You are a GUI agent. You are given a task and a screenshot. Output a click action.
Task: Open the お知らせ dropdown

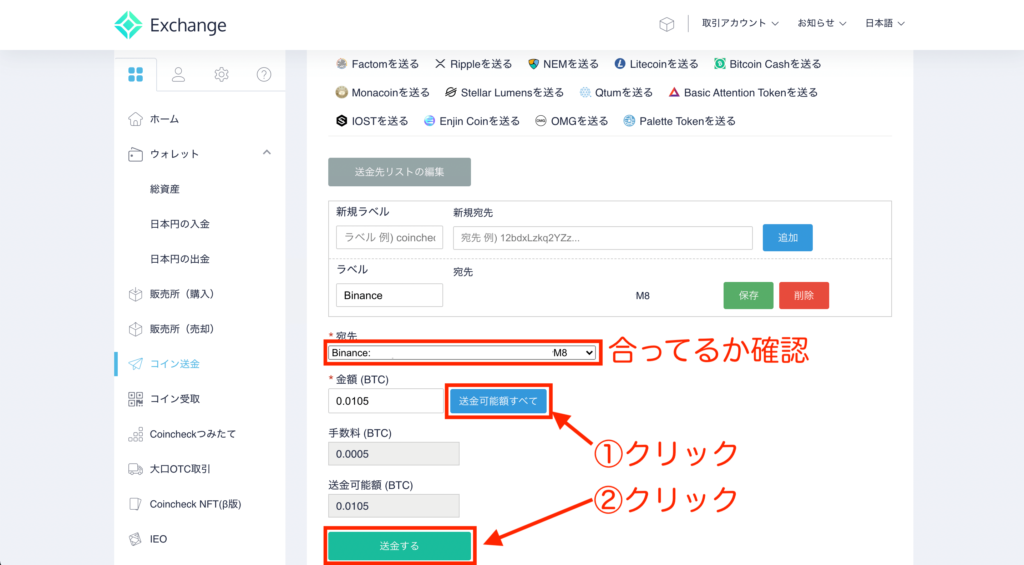pyautogui.click(x=822, y=24)
